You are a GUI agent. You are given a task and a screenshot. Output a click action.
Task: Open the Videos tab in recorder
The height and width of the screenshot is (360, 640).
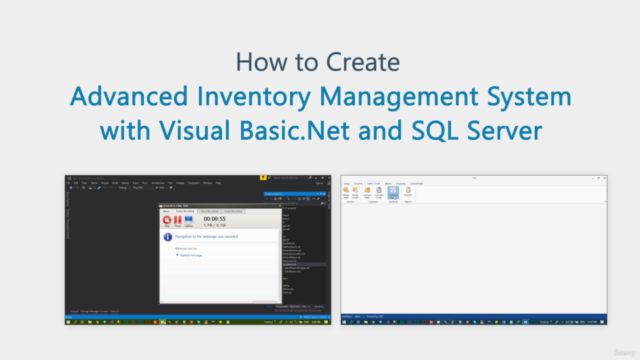[167, 211]
